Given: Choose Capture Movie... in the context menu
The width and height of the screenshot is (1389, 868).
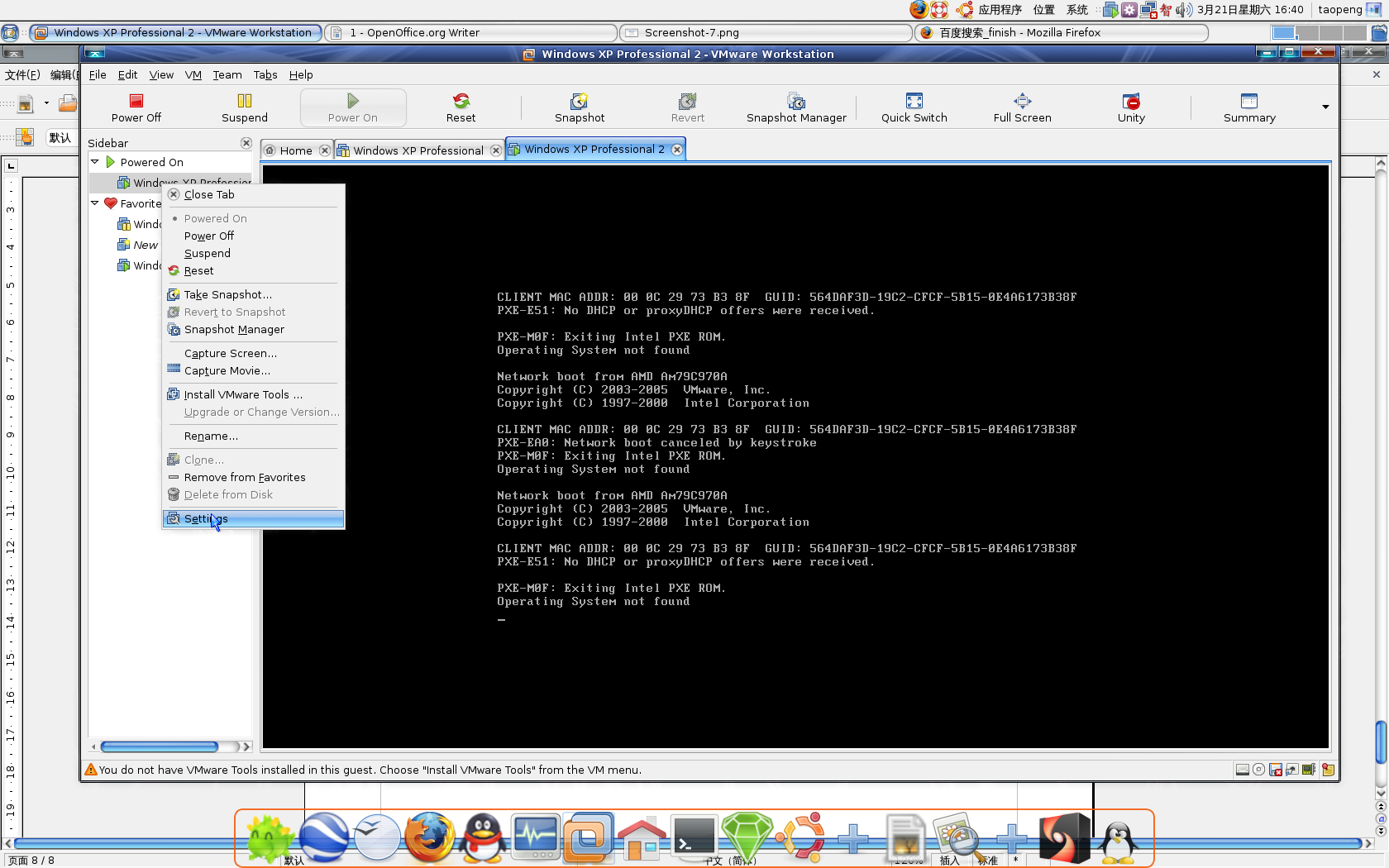Looking at the screenshot, I should (x=253, y=370).
